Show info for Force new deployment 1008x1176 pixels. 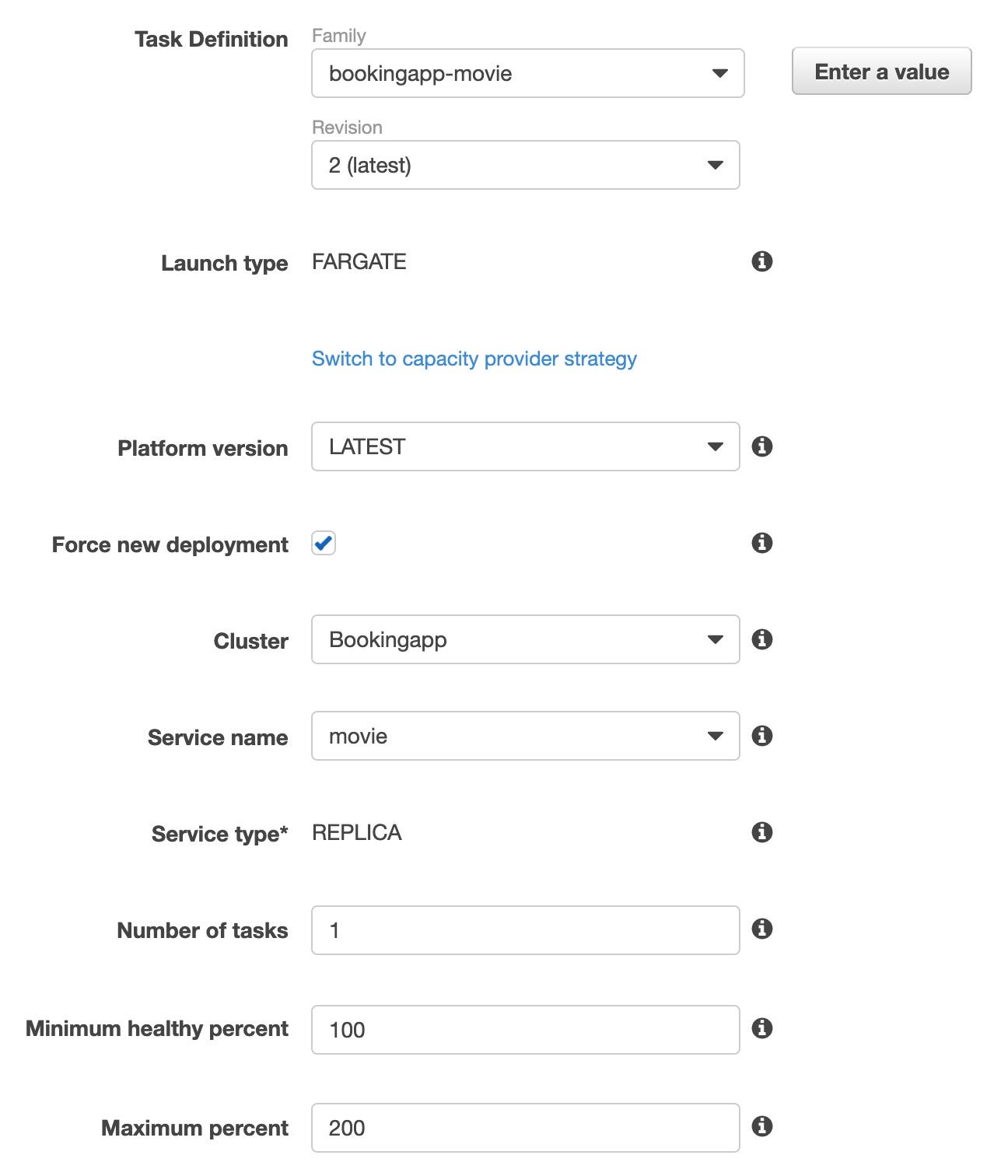[x=762, y=543]
